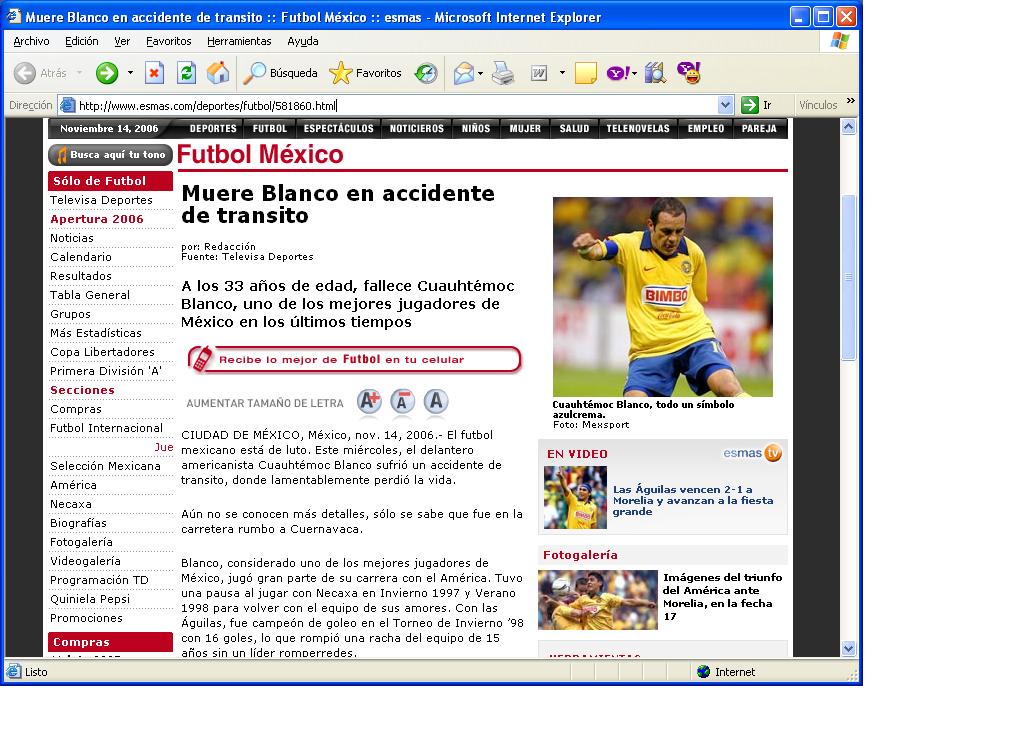The height and width of the screenshot is (738, 1024).
Task: Expand the Edit button dropdown arrow
Action: 562,72
